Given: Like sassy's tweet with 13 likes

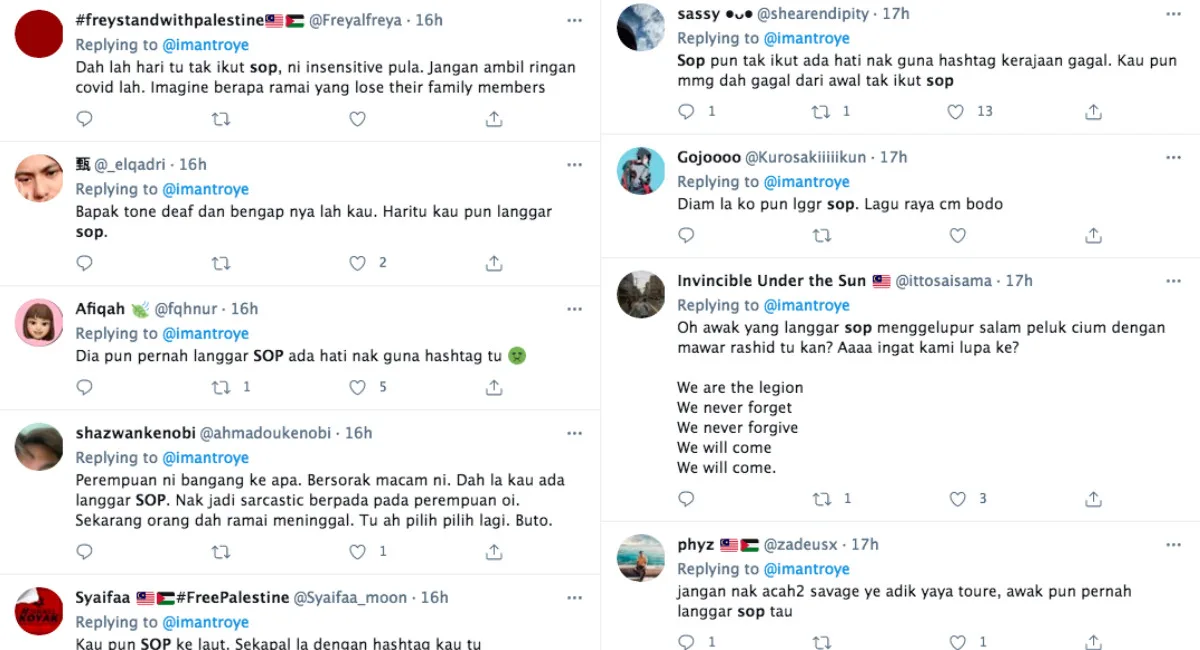Looking at the screenshot, I should [x=957, y=111].
